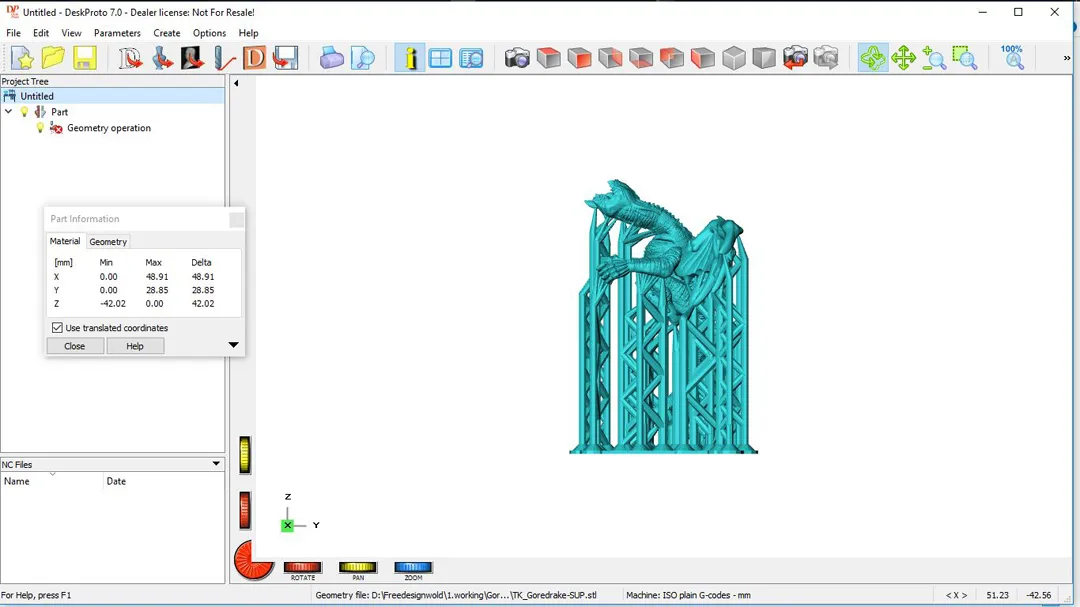Image resolution: width=1080 pixels, height=607 pixels.
Task: Click the previous view camera with red arrow
Action: [x=796, y=58]
